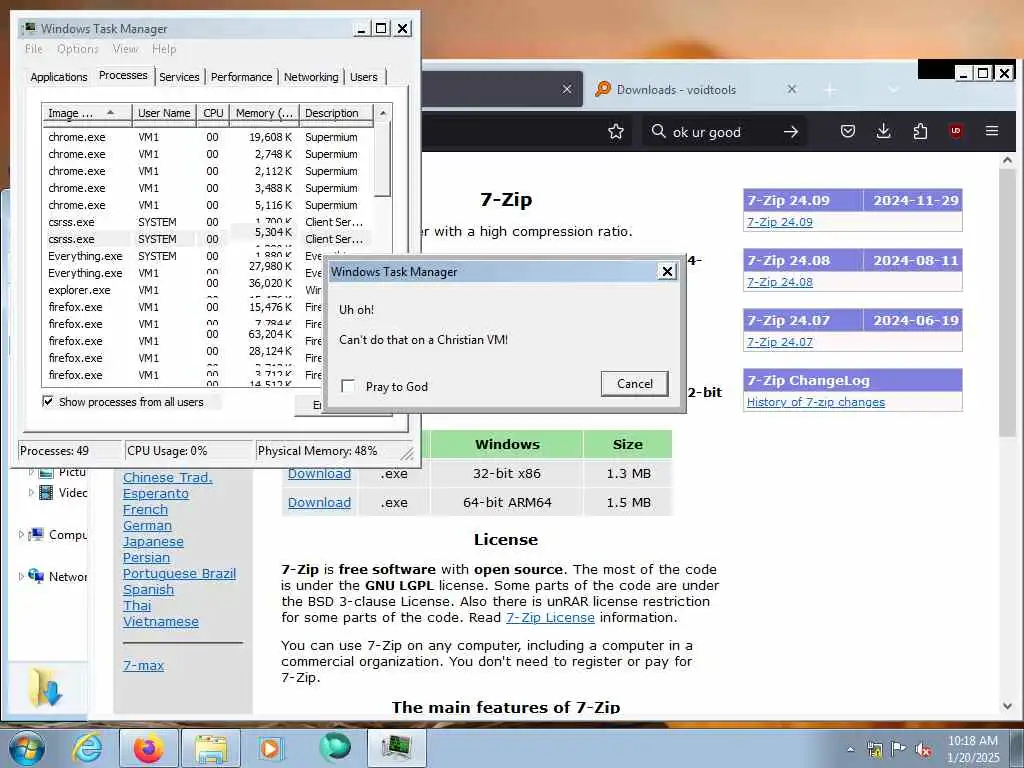
Task: Open the Firefox extensions puzzle icon
Action: coord(920,131)
